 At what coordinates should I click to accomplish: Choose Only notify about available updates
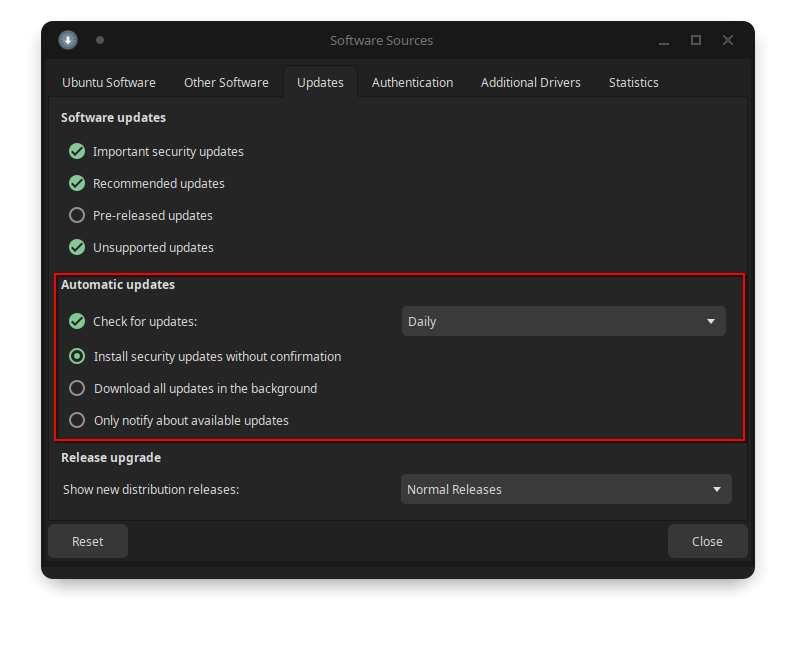(77, 420)
